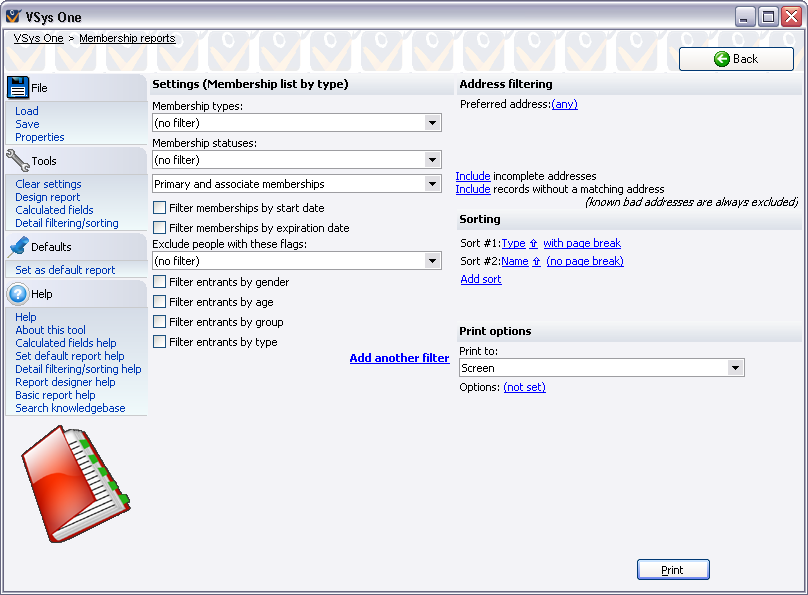This screenshot has height=595, width=808.
Task: Open report Properties
Action: 40,137
